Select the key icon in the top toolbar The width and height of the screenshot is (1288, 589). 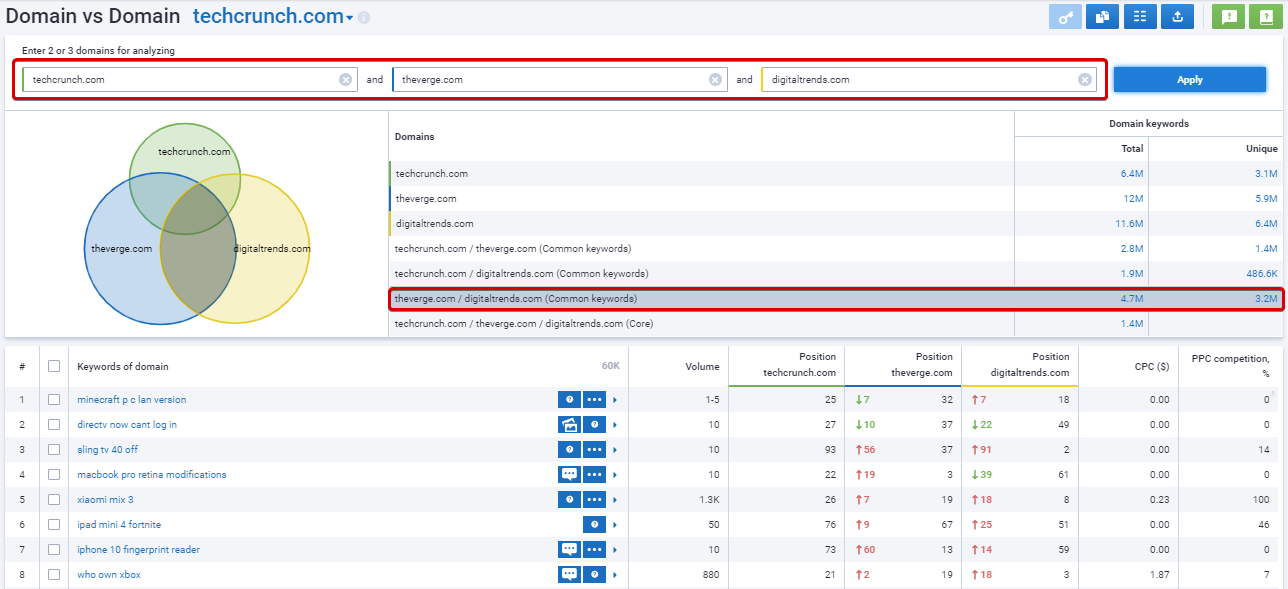(1064, 16)
